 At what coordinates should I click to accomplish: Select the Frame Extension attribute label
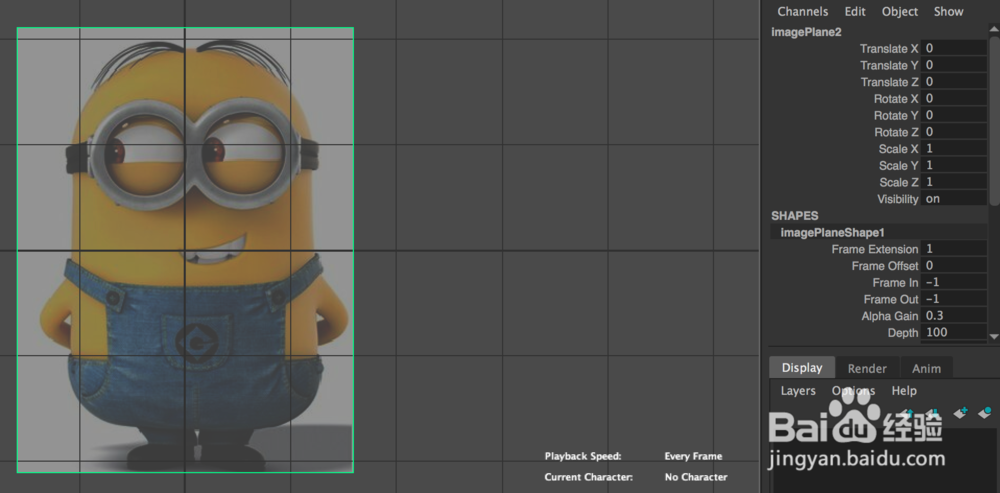(875, 249)
